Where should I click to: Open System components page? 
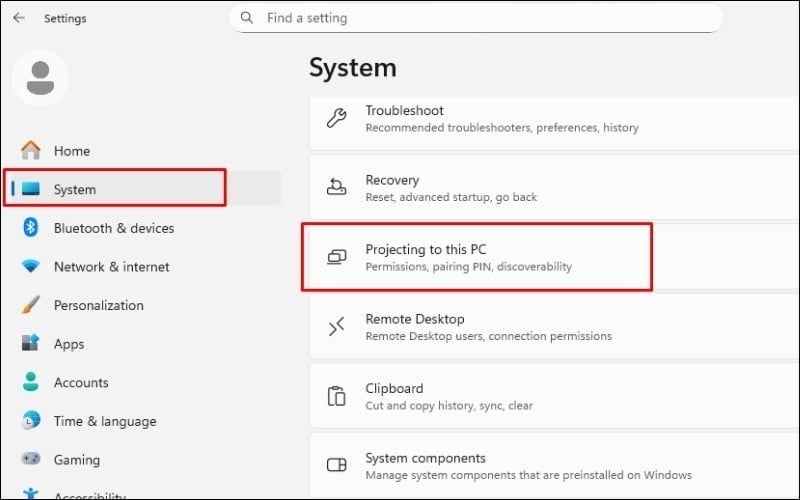click(x=555, y=466)
